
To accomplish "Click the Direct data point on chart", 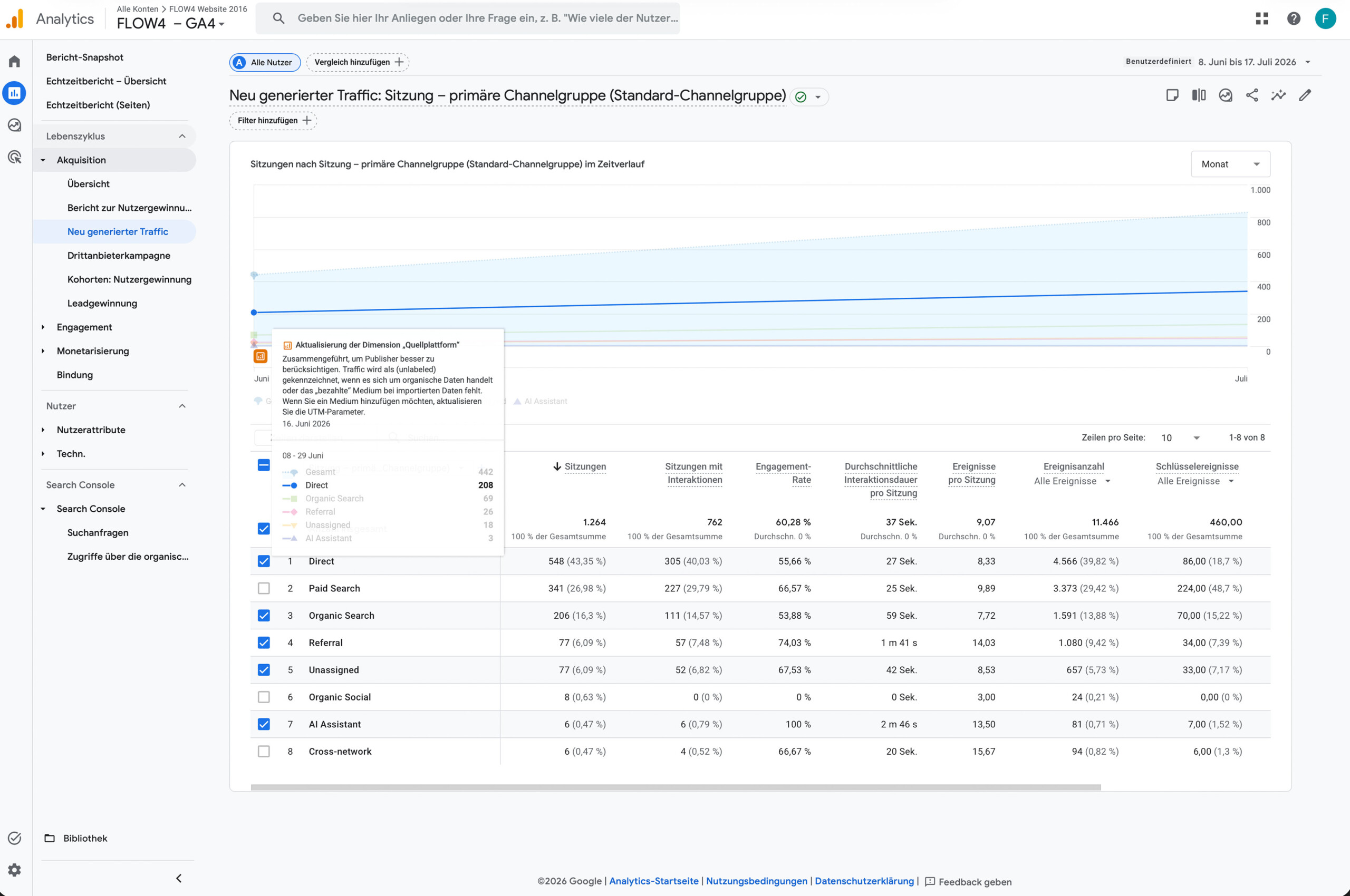I will 254,313.
